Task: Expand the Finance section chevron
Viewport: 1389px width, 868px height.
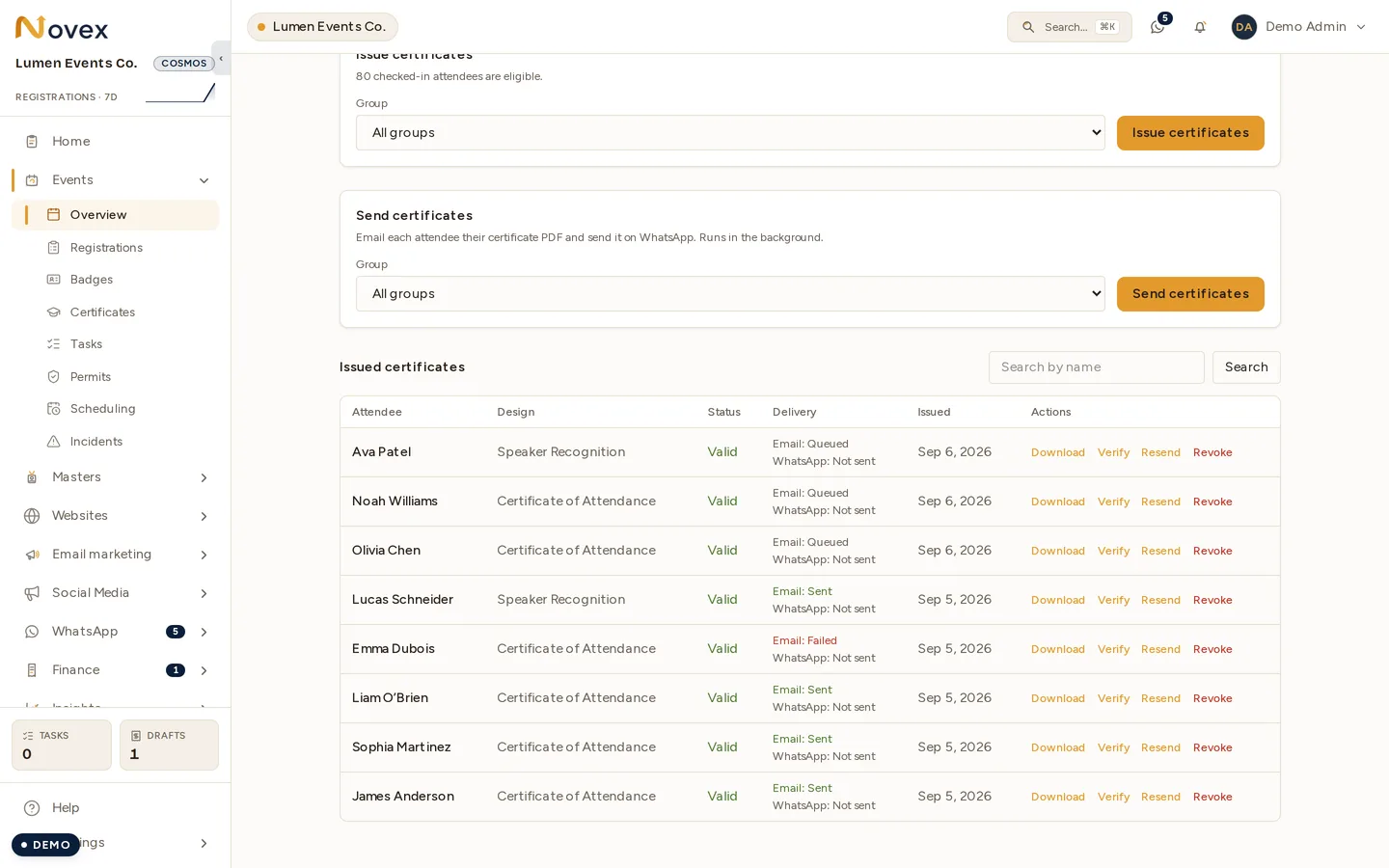Action: tap(204, 670)
